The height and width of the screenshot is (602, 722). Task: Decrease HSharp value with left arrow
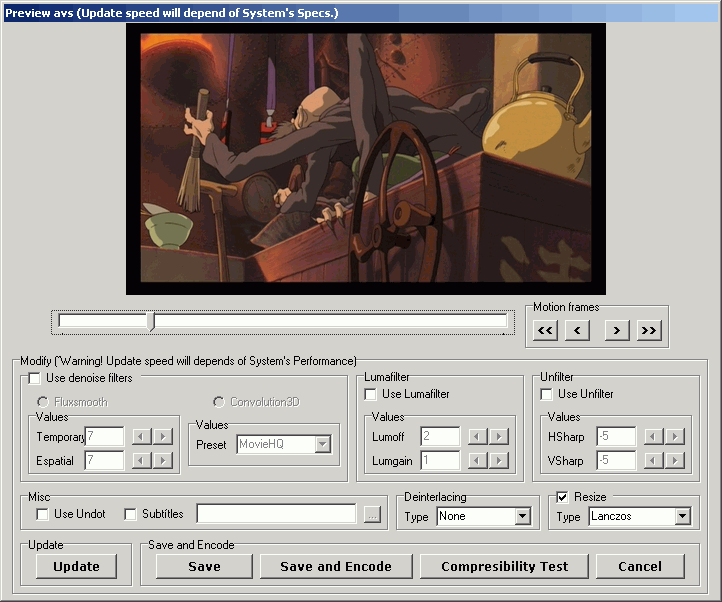pyautogui.click(x=653, y=436)
